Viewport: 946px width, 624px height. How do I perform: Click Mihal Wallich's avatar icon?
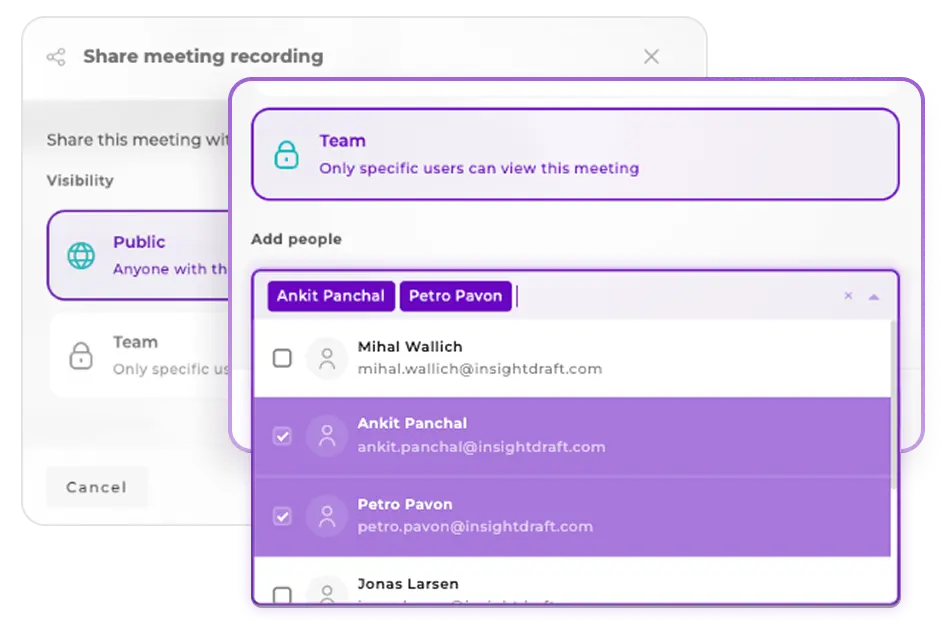(327, 358)
